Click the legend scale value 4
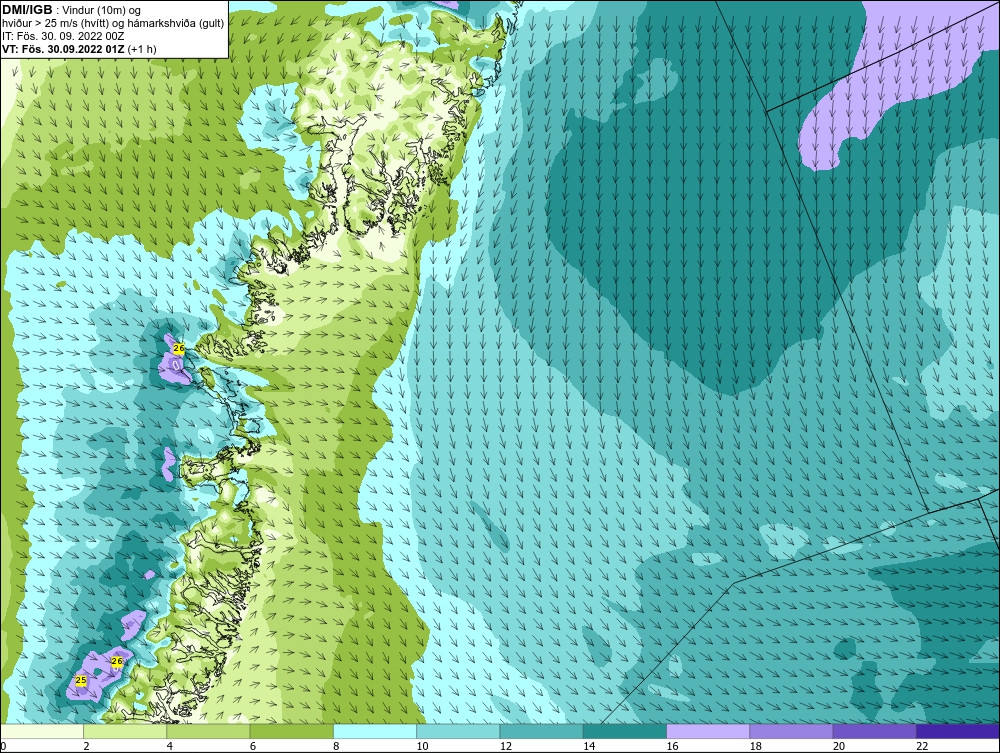This screenshot has width=1000, height=753. 170,747
